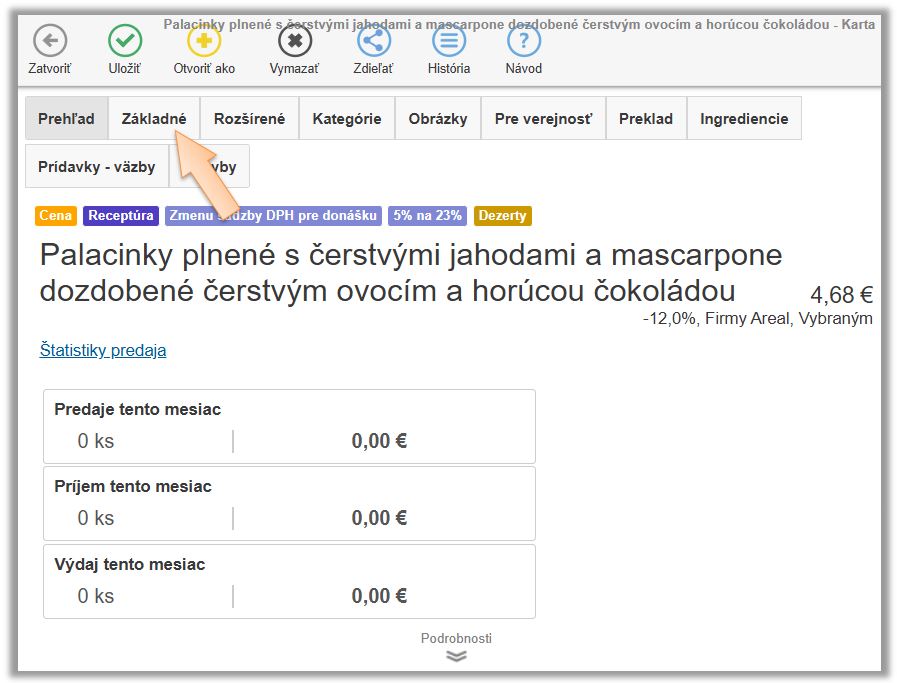The width and height of the screenshot is (897, 683).
Task: Save the card with the Uložiť icon
Action: 124,41
